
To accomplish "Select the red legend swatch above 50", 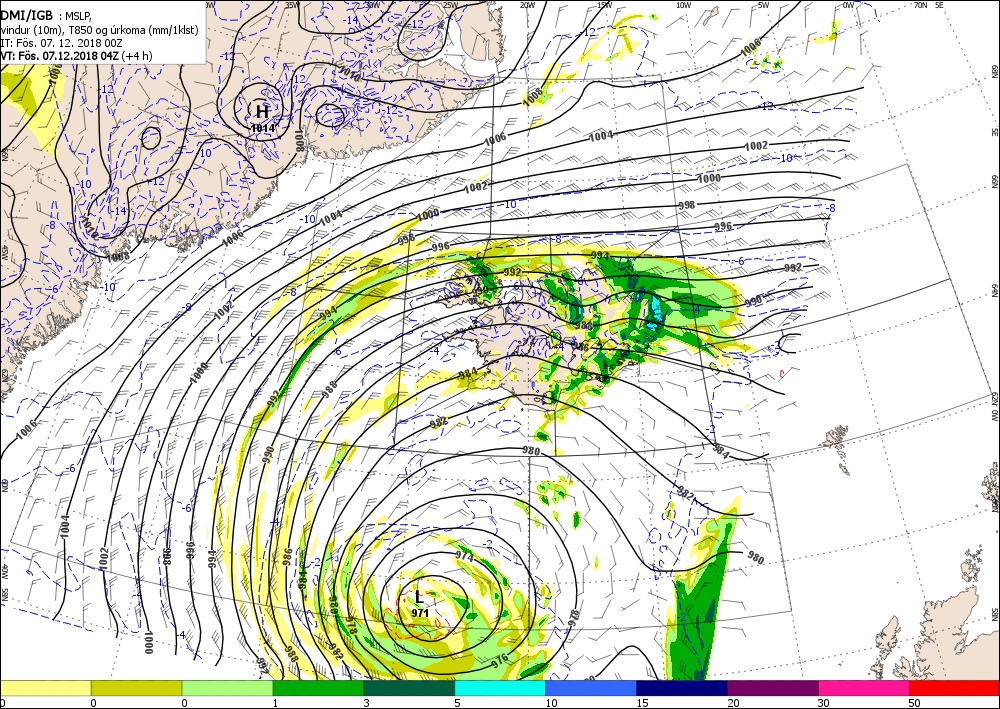I will tap(954, 688).
